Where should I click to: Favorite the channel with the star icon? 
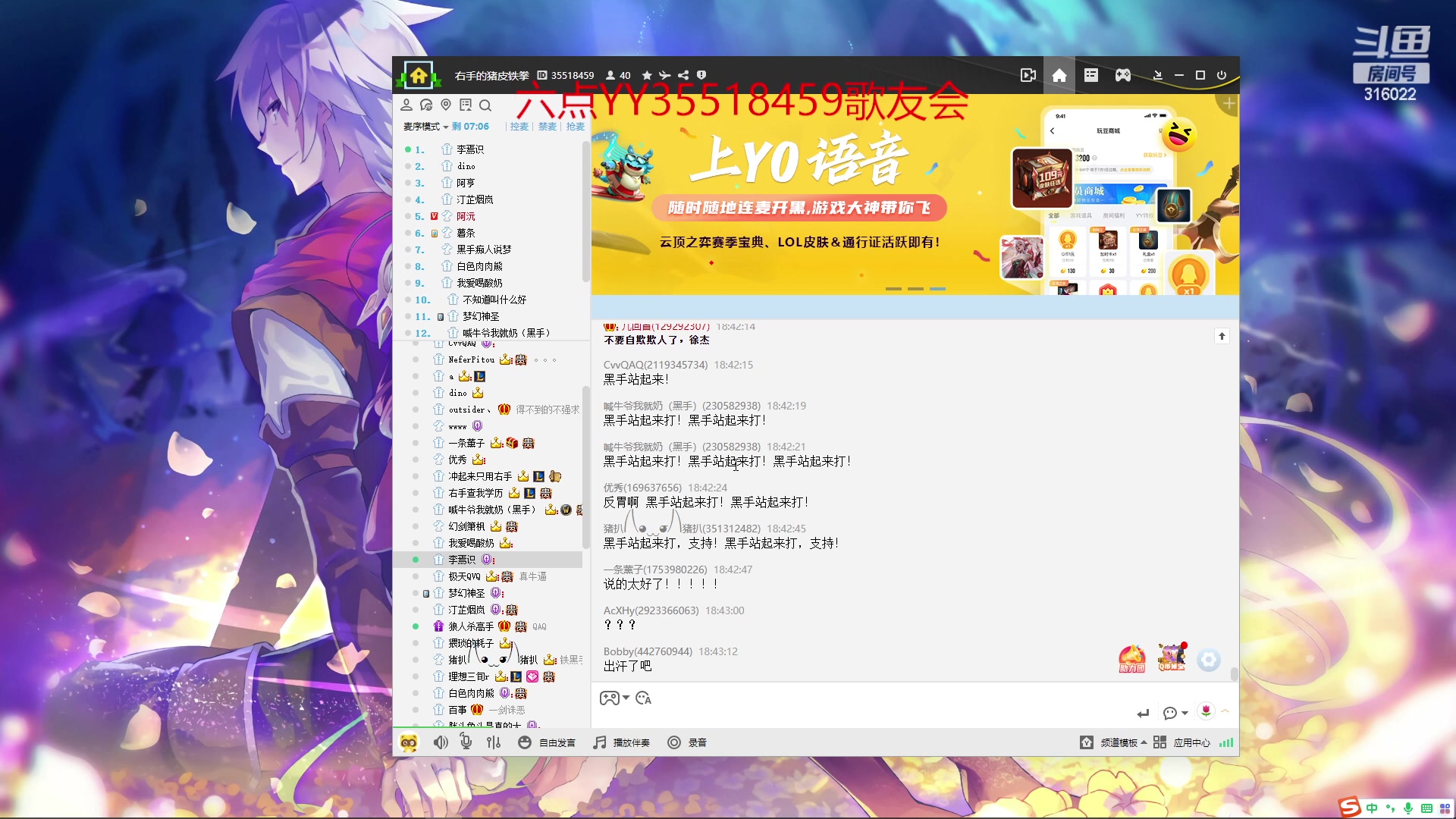647,75
